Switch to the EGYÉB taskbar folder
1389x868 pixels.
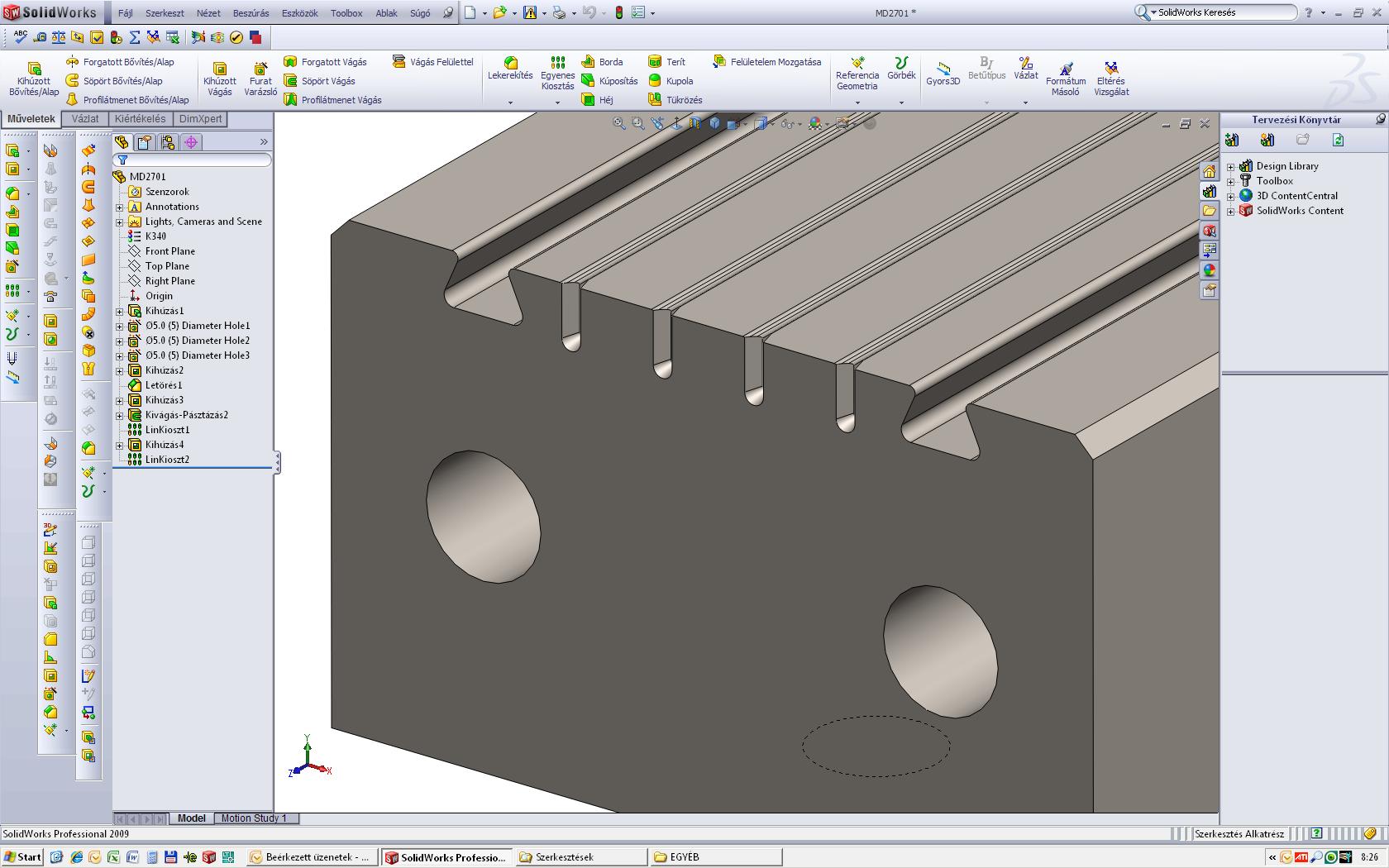716,857
